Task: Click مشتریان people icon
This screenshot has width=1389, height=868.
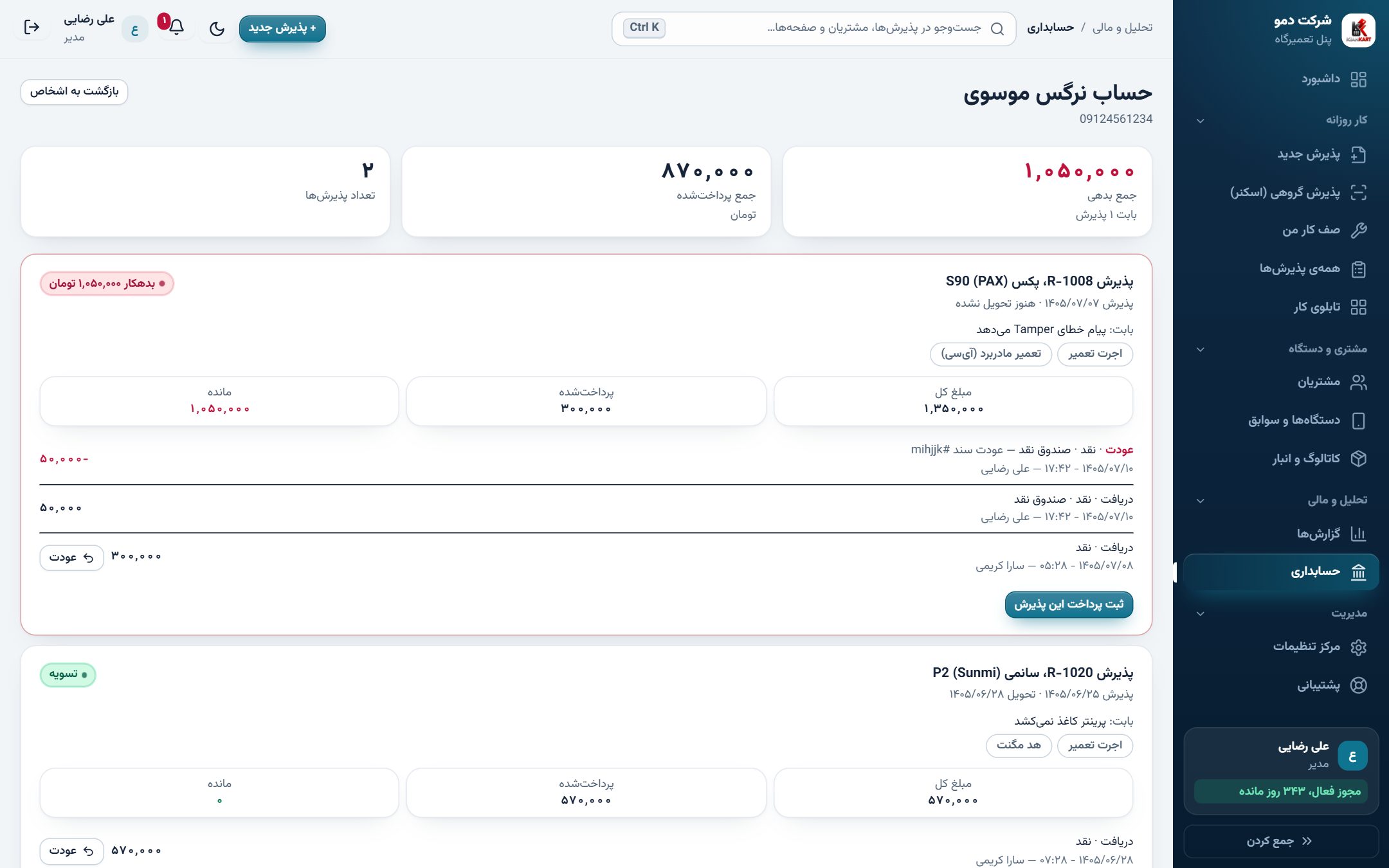Action: coord(1358,382)
